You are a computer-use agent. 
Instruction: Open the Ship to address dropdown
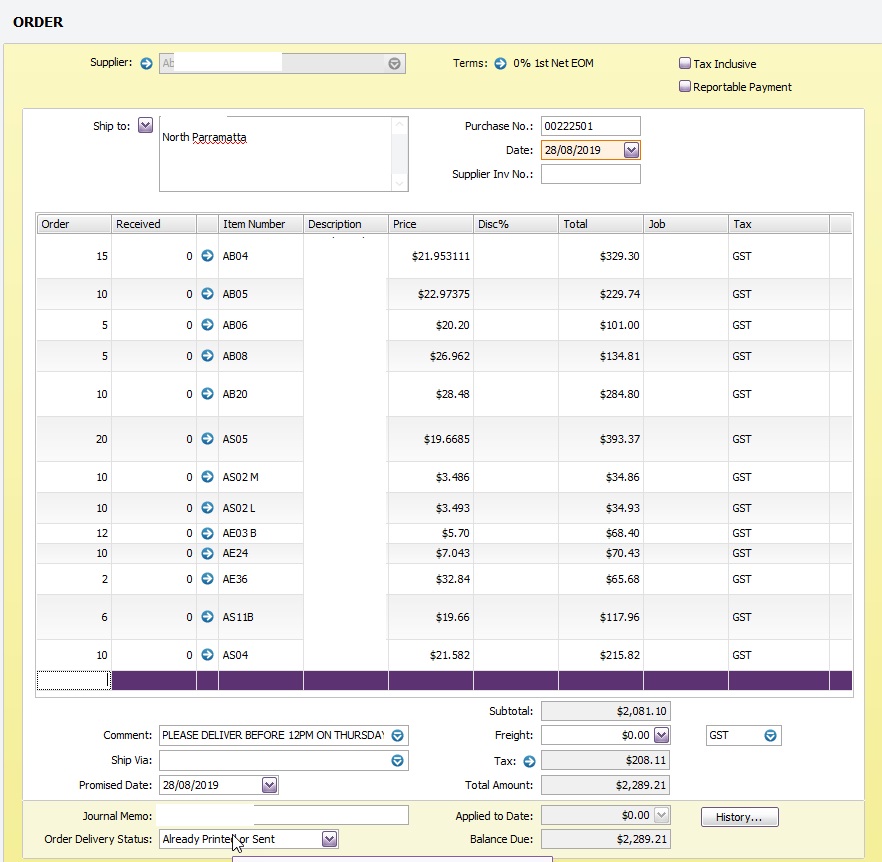145,125
